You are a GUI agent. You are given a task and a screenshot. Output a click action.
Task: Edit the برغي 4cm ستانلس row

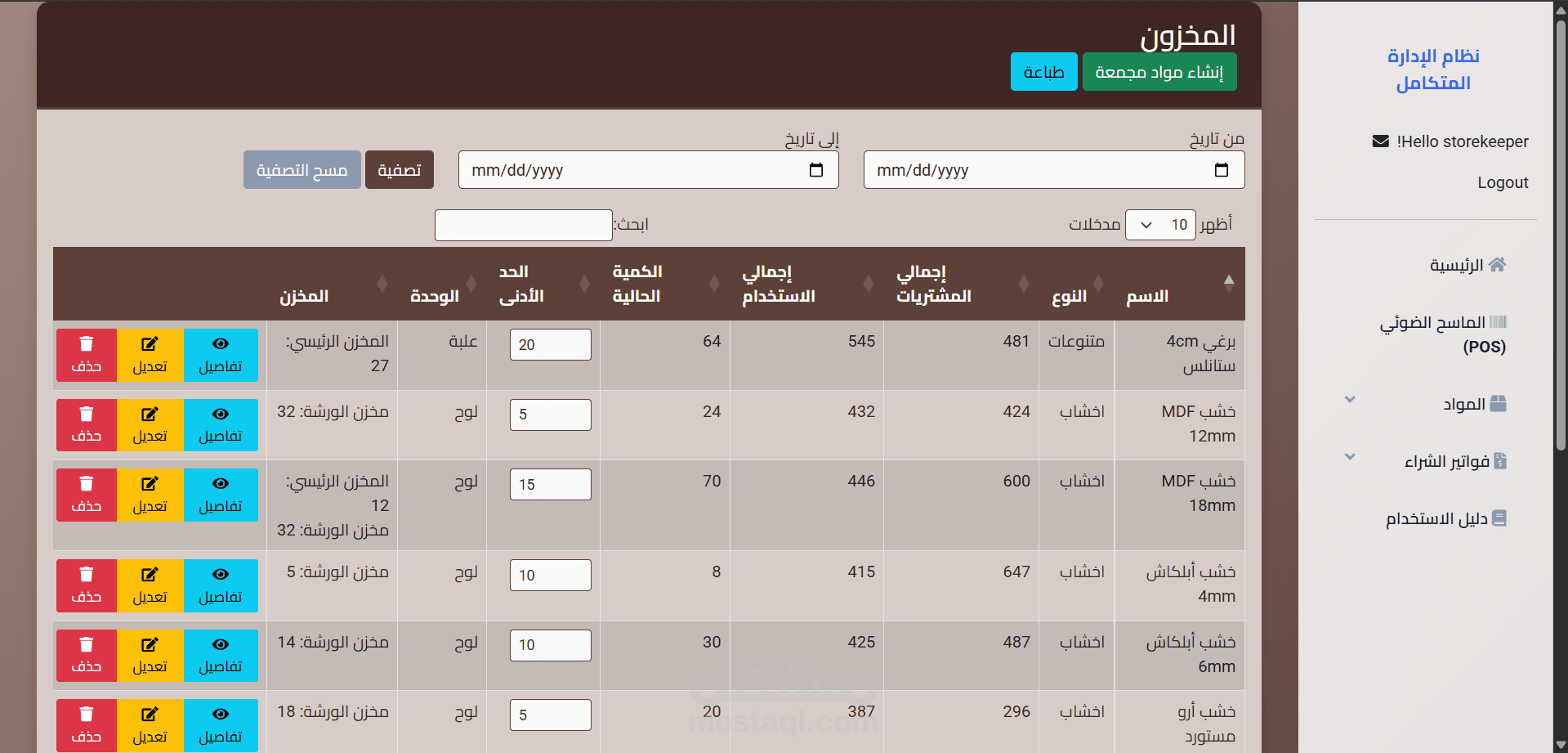tap(150, 355)
